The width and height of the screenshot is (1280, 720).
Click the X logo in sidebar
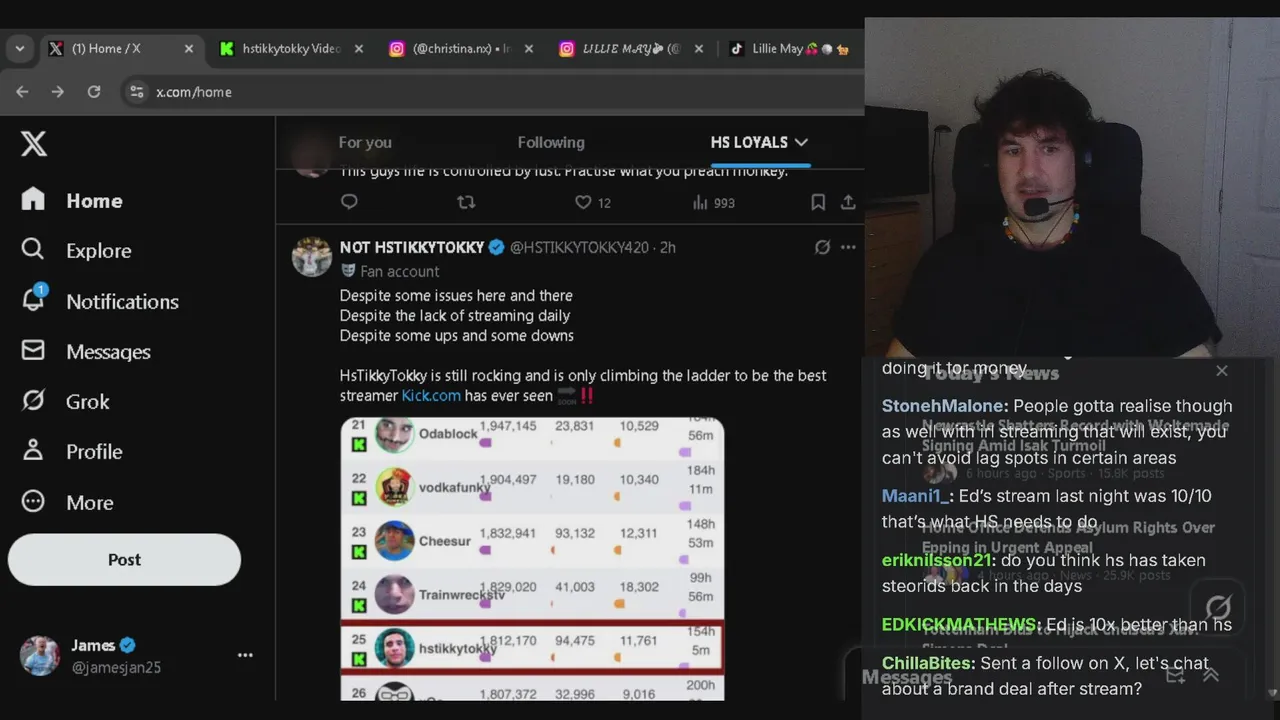pos(34,144)
